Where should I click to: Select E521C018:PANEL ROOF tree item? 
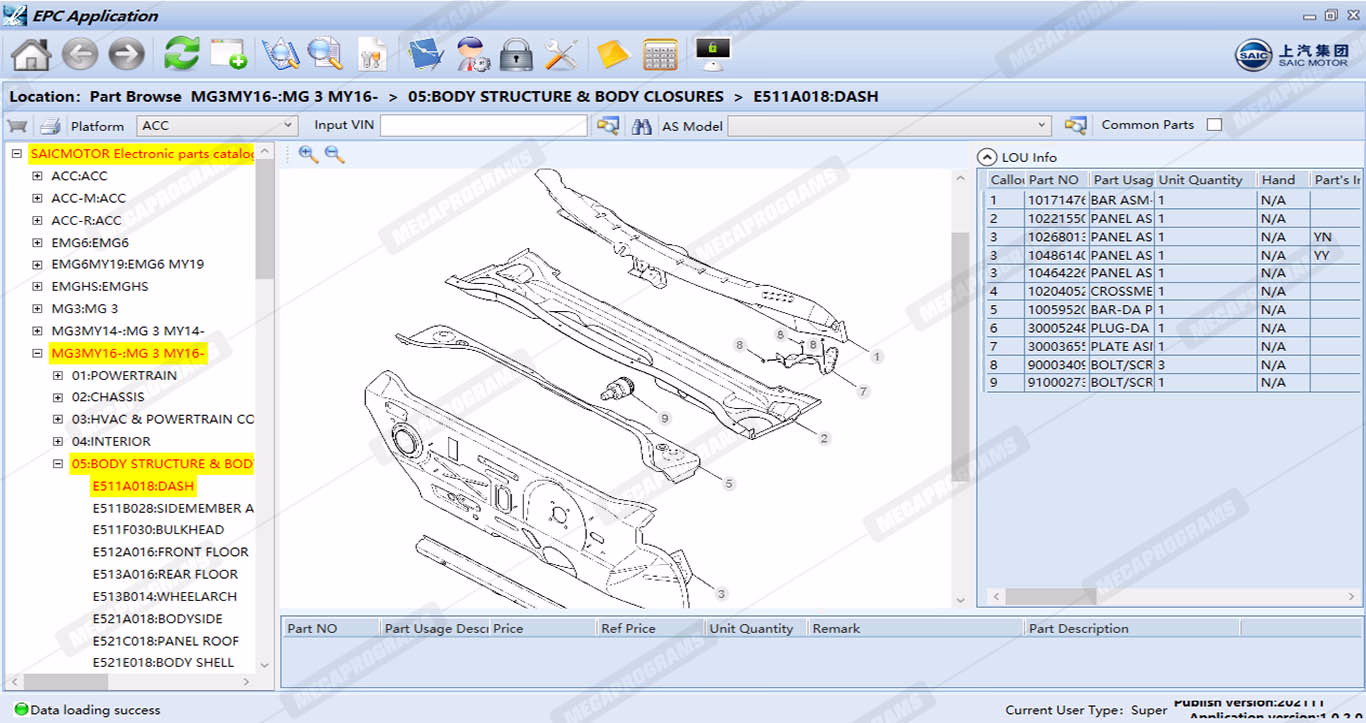click(x=166, y=641)
